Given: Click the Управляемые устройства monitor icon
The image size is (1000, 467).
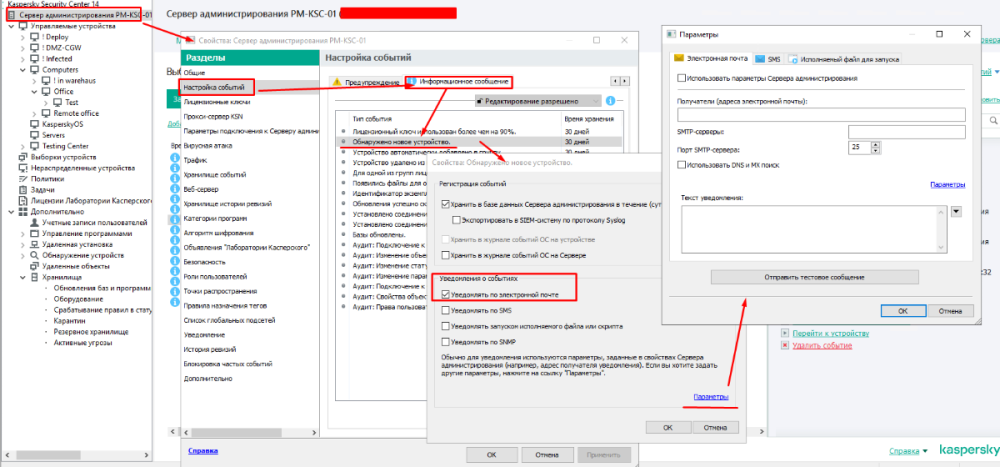Looking at the screenshot, I should pyautogui.click(x=24, y=26).
